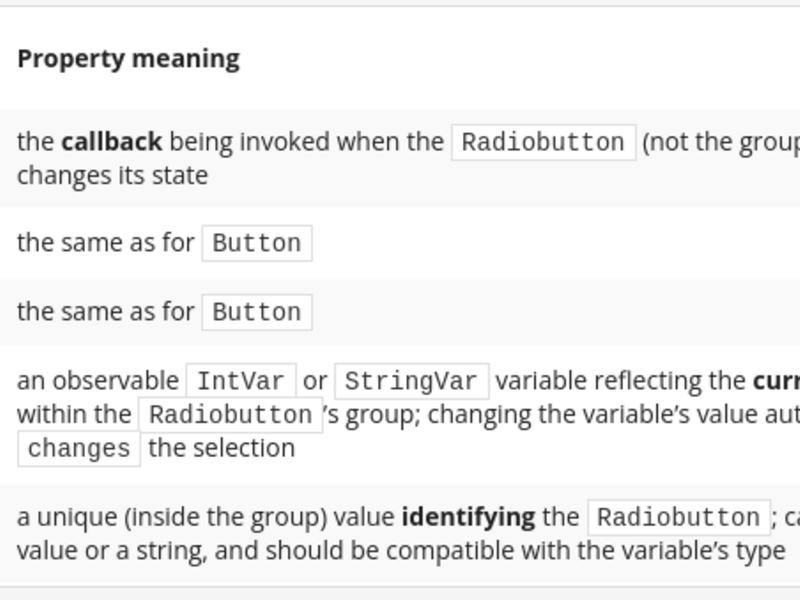Click the phrase 'a unique (inside the group)'
This screenshot has width=800, height=600.
(x=172, y=517)
